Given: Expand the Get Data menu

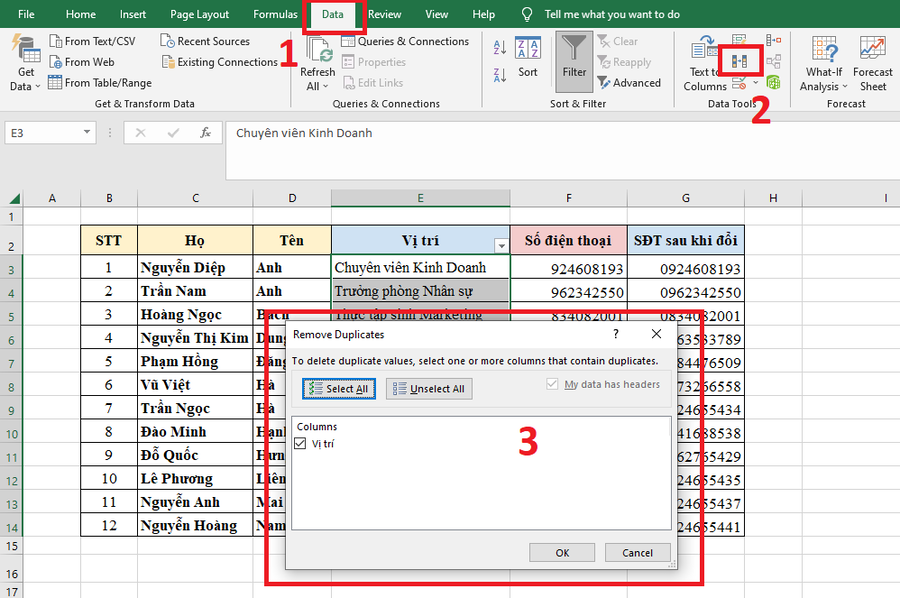Looking at the screenshot, I should click(x=25, y=63).
